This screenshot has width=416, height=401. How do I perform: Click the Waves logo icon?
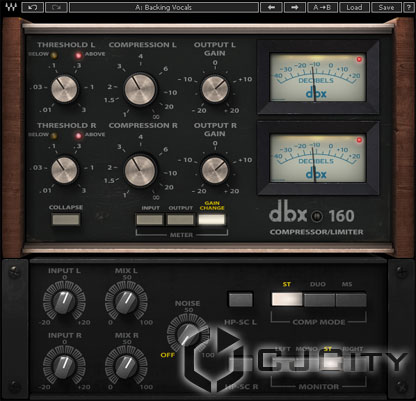(x=11, y=7)
